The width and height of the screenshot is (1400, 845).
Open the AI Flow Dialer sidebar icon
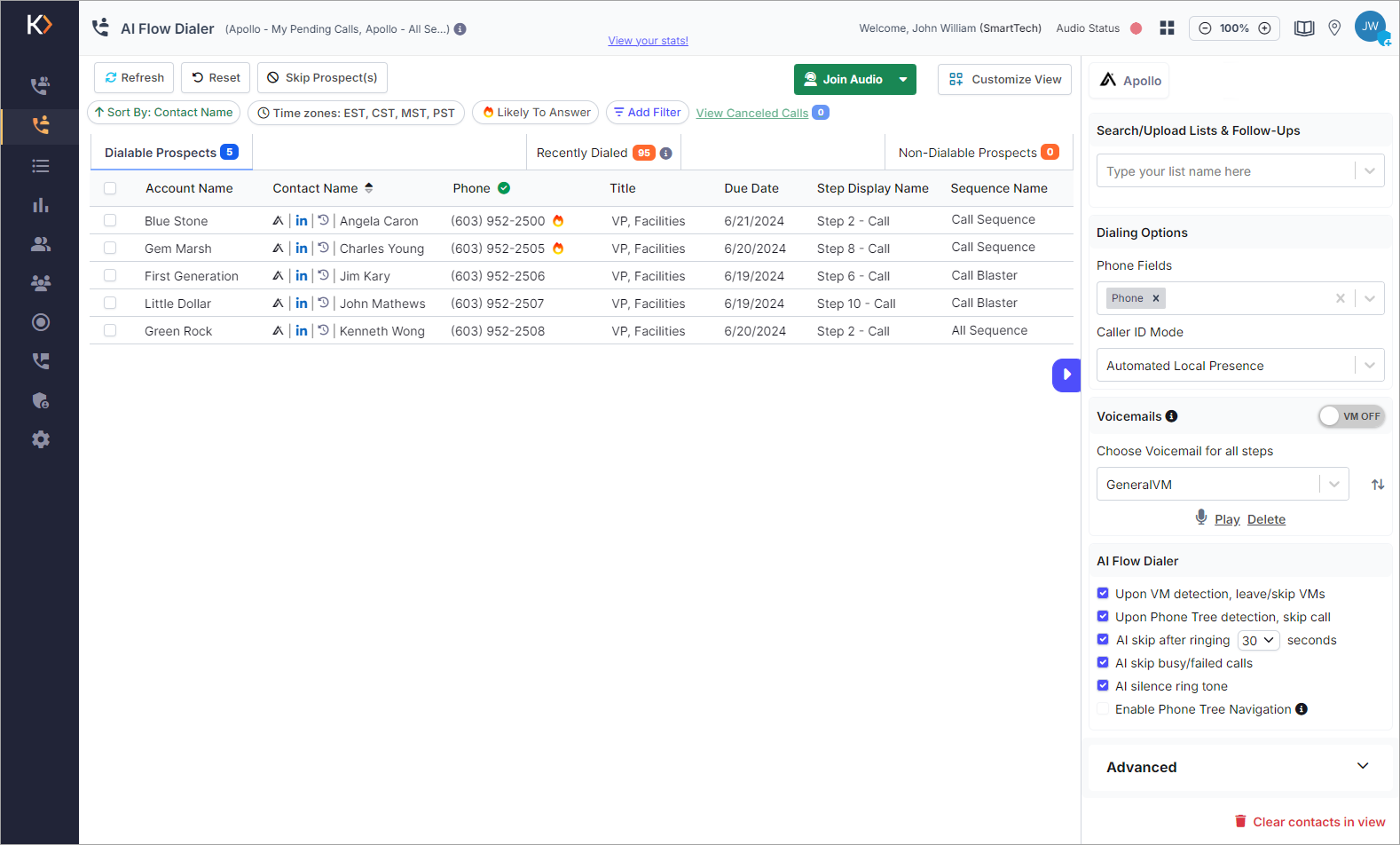tap(41, 125)
